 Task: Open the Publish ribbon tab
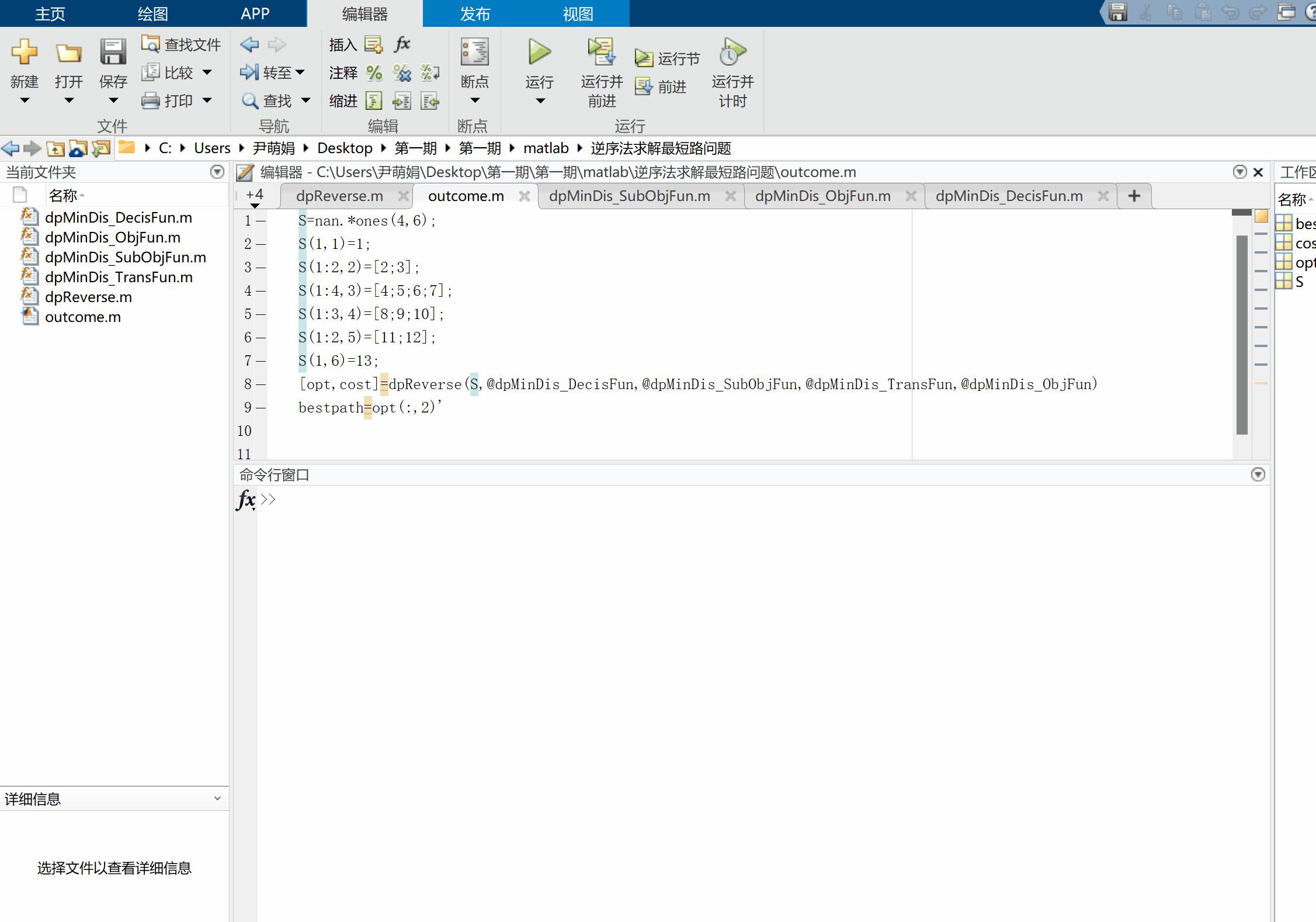pos(474,13)
